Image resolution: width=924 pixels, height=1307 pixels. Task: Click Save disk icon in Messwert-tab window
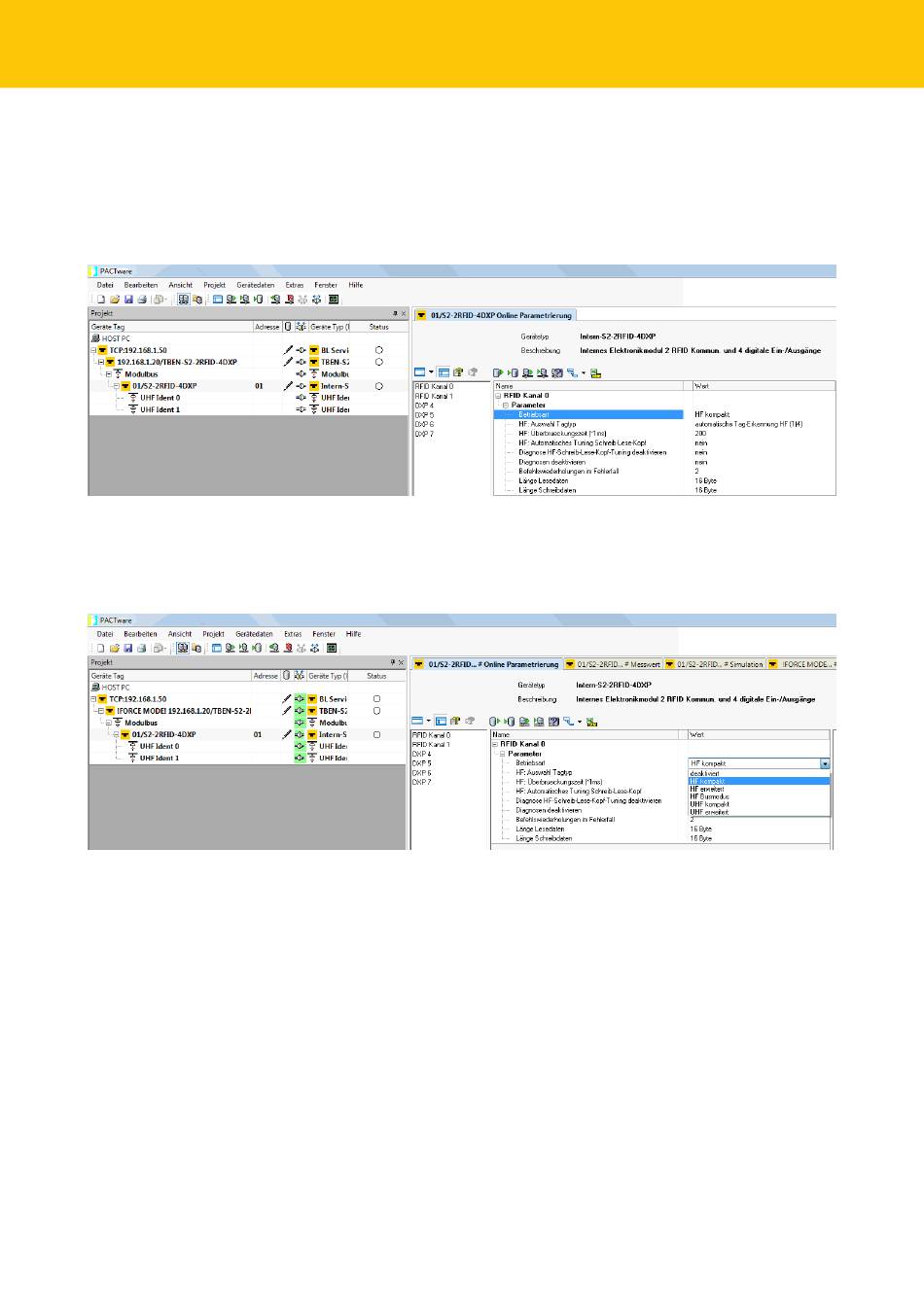tap(128, 648)
